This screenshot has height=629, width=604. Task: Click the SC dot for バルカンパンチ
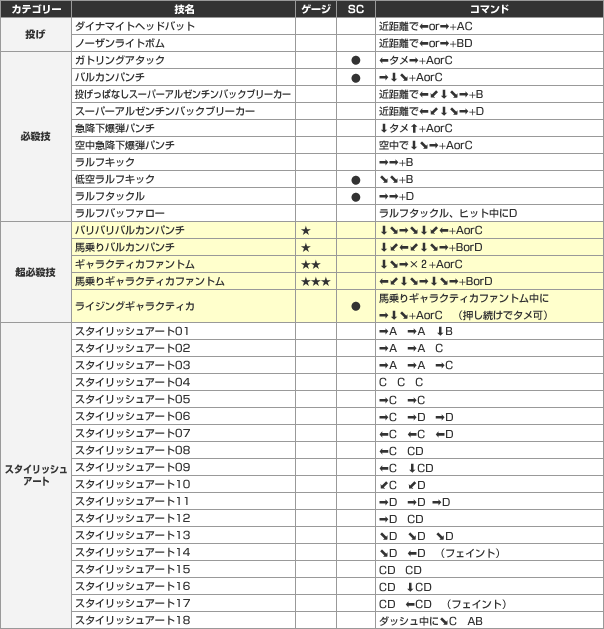pyautogui.click(x=355, y=78)
